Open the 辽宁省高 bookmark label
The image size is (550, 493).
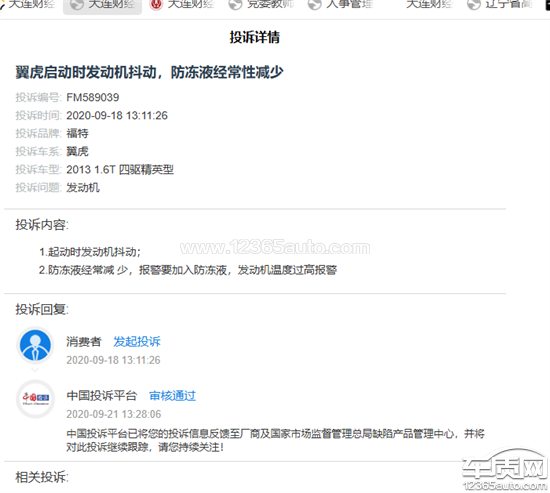click(x=509, y=4)
